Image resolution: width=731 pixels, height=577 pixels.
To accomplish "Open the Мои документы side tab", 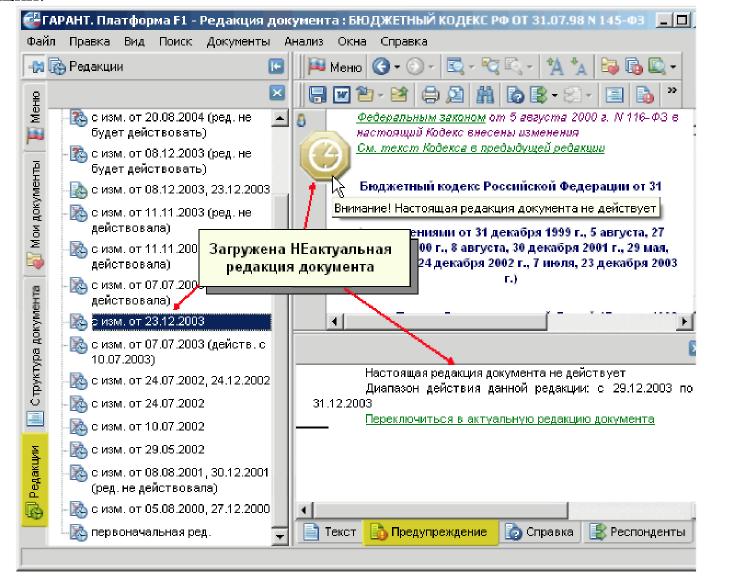I will click(x=35, y=213).
